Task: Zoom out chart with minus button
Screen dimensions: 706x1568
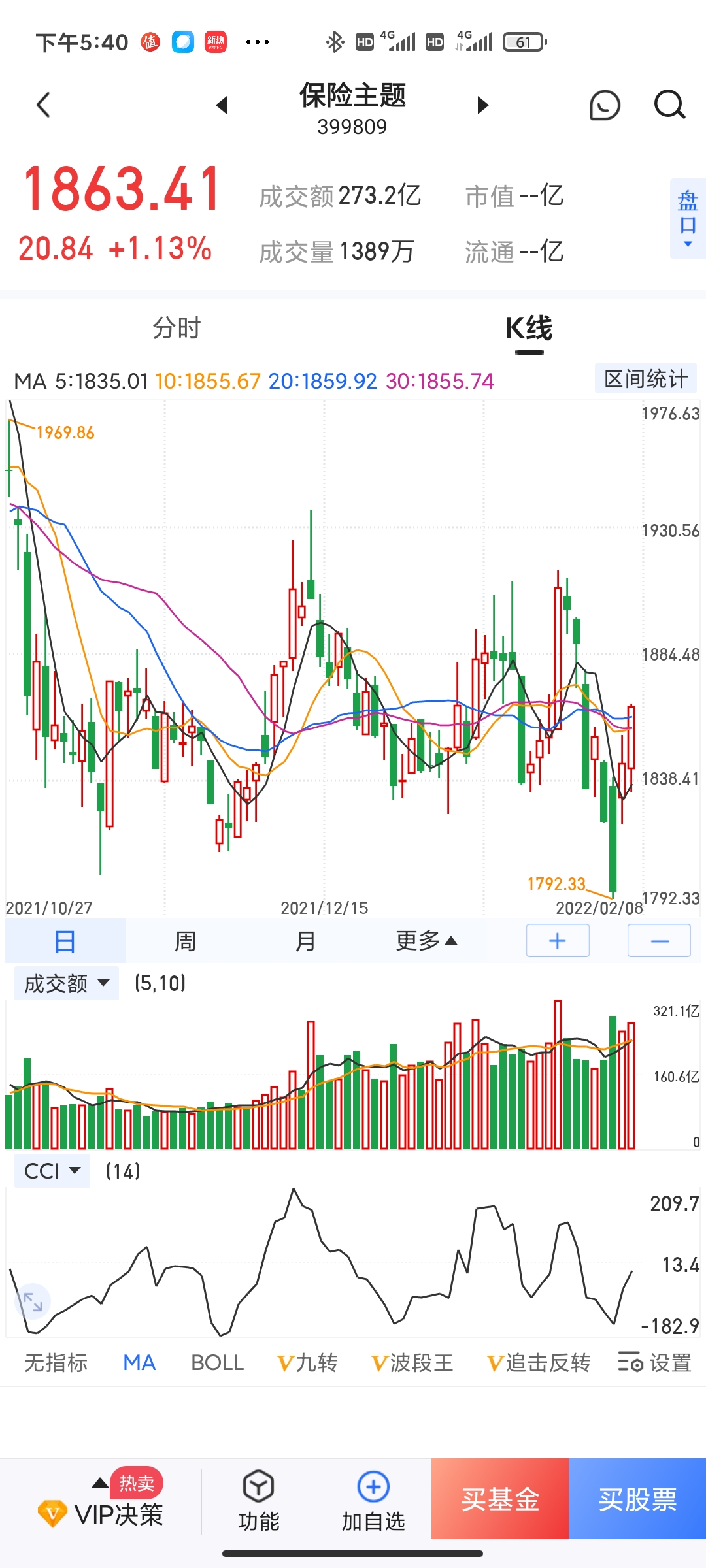Action: coord(659,941)
